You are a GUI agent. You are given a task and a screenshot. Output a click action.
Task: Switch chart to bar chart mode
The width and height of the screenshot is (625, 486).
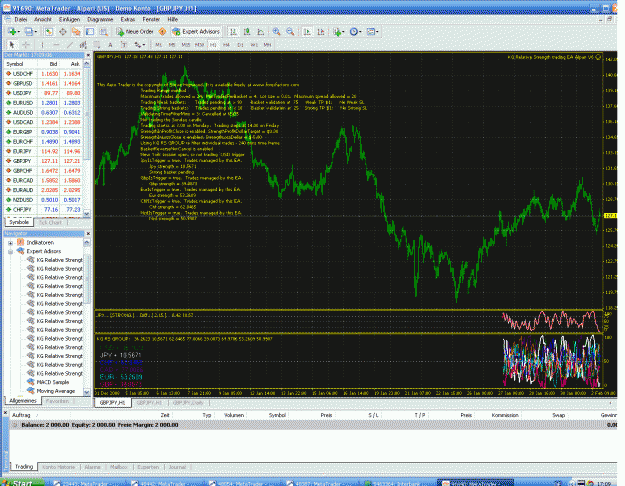(233, 31)
